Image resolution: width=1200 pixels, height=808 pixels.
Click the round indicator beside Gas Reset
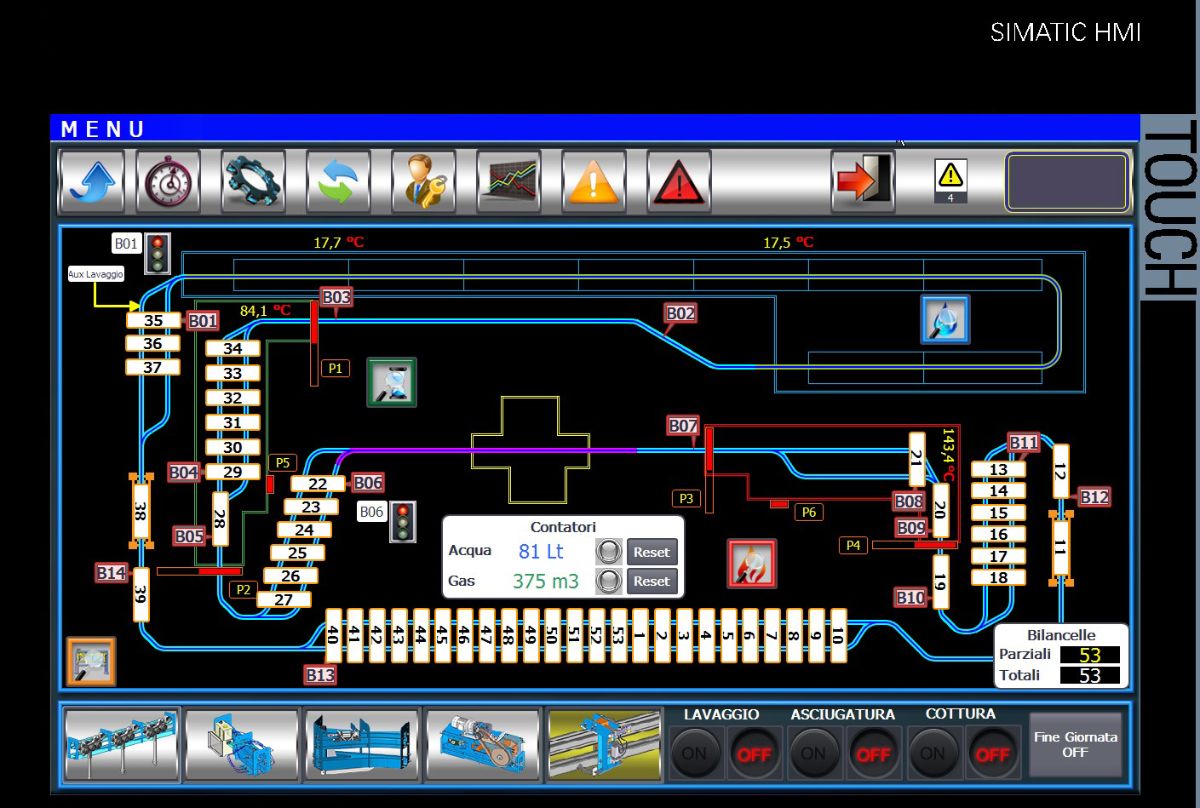[609, 581]
